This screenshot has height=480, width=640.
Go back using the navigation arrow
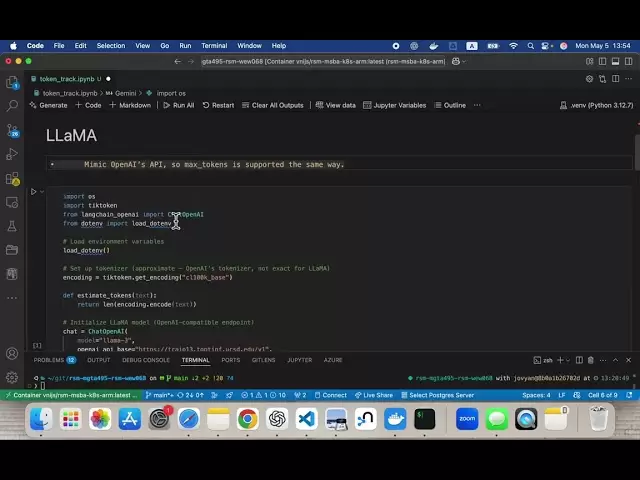(x=177, y=62)
